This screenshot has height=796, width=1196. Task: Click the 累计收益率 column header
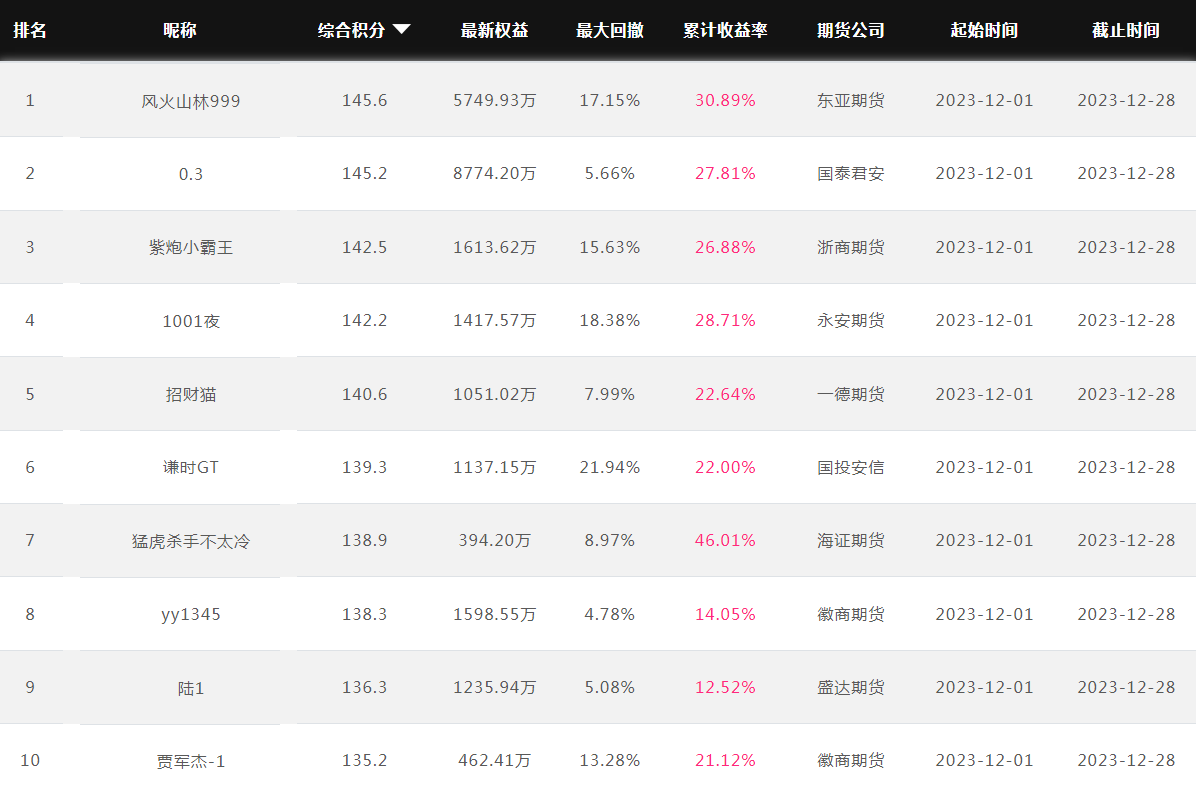(725, 30)
